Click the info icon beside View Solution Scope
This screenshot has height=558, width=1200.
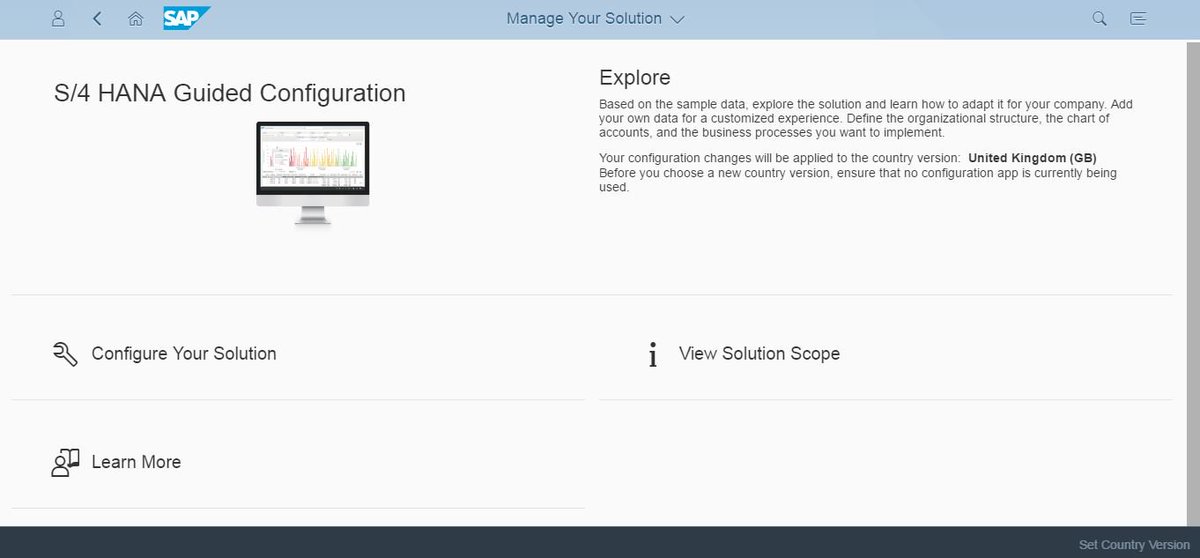(653, 354)
